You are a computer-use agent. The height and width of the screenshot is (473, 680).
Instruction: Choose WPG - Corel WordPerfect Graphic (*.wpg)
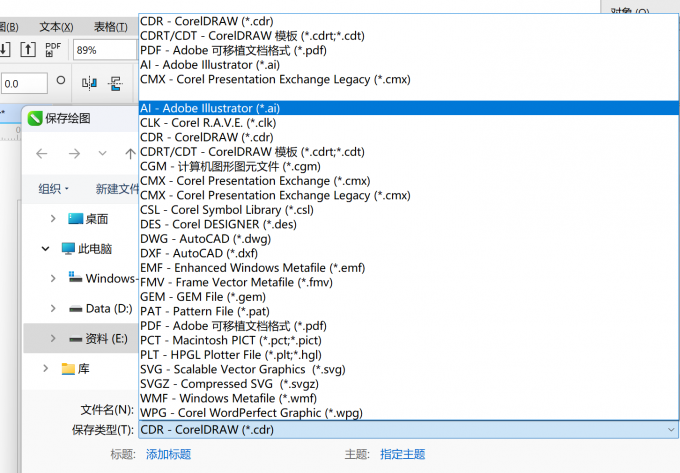[409, 413]
